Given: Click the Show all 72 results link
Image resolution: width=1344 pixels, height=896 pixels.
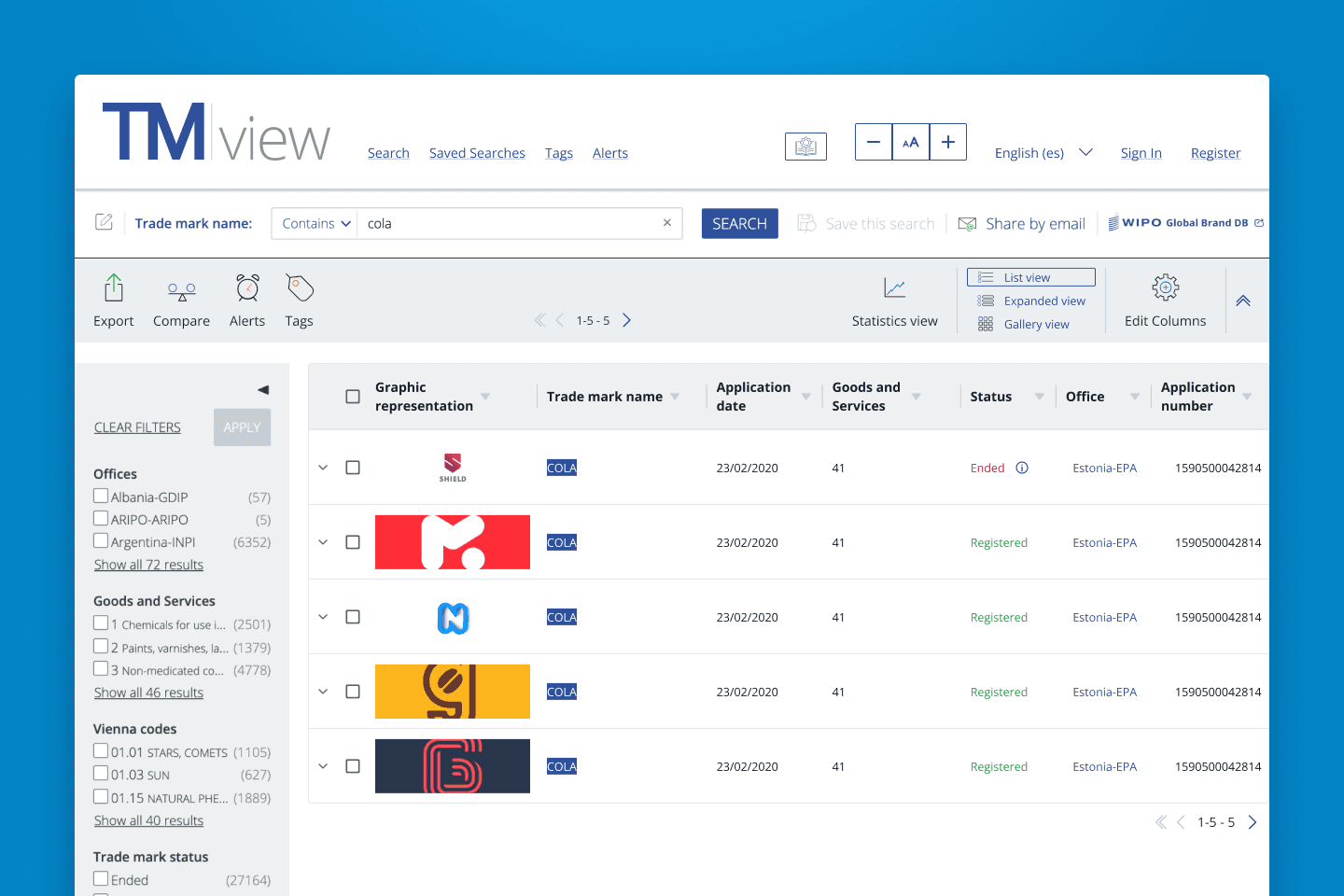Looking at the screenshot, I should 148,565.
